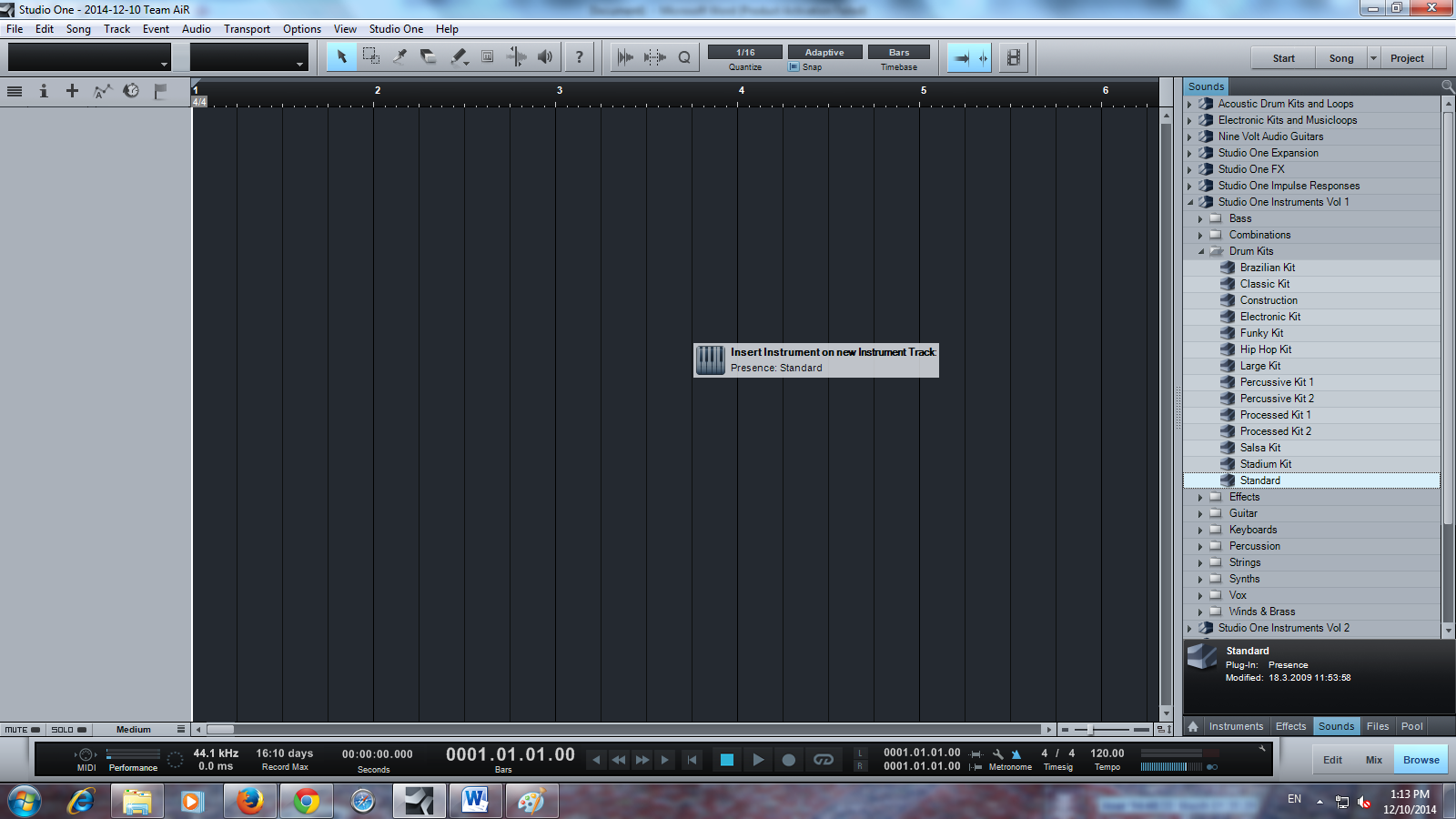Toggle the Snap checkbox
This screenshot has width=1456, height=819.
[x=794, y=67]
